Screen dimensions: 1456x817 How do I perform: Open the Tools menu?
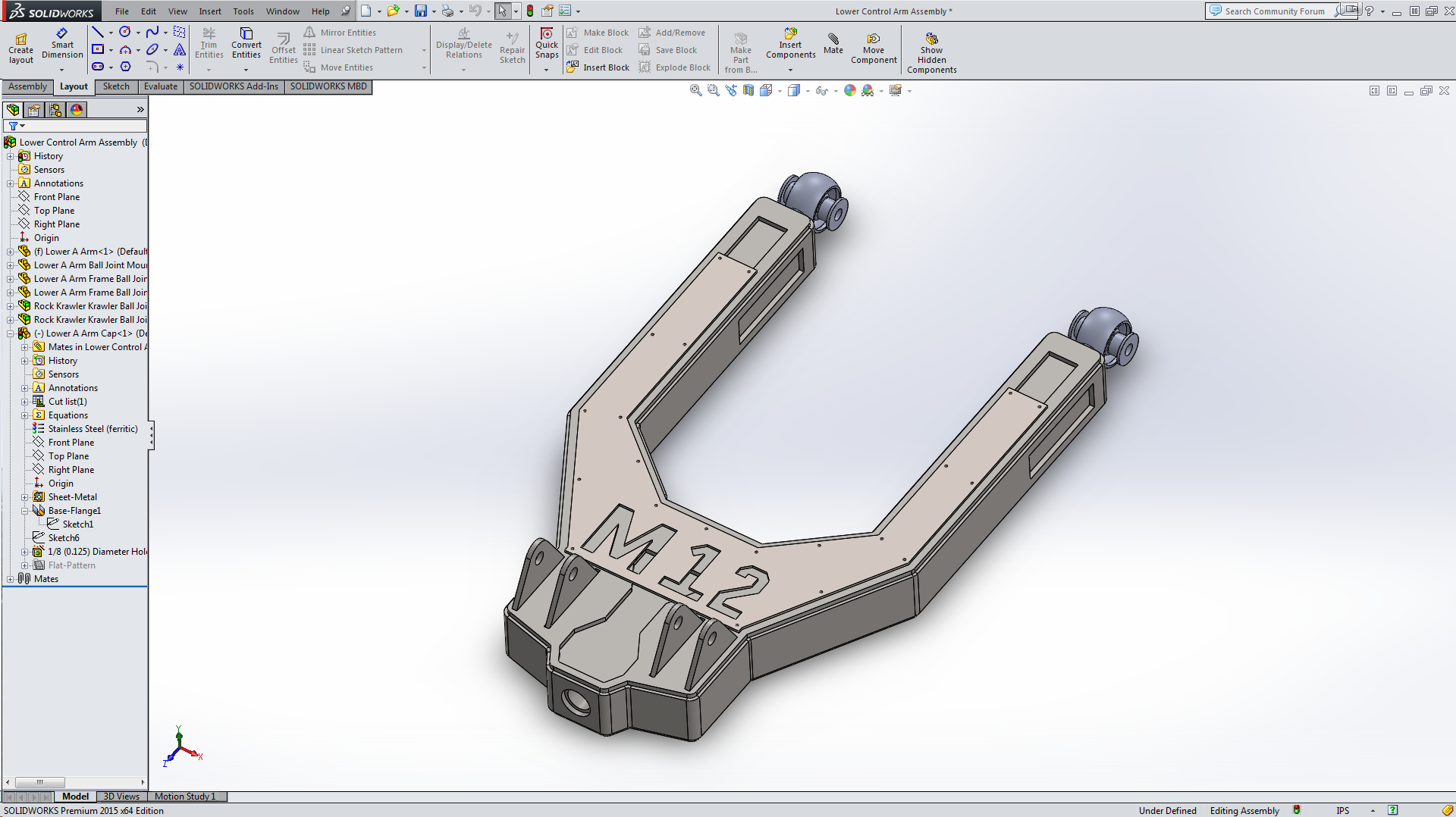point(243,11)
